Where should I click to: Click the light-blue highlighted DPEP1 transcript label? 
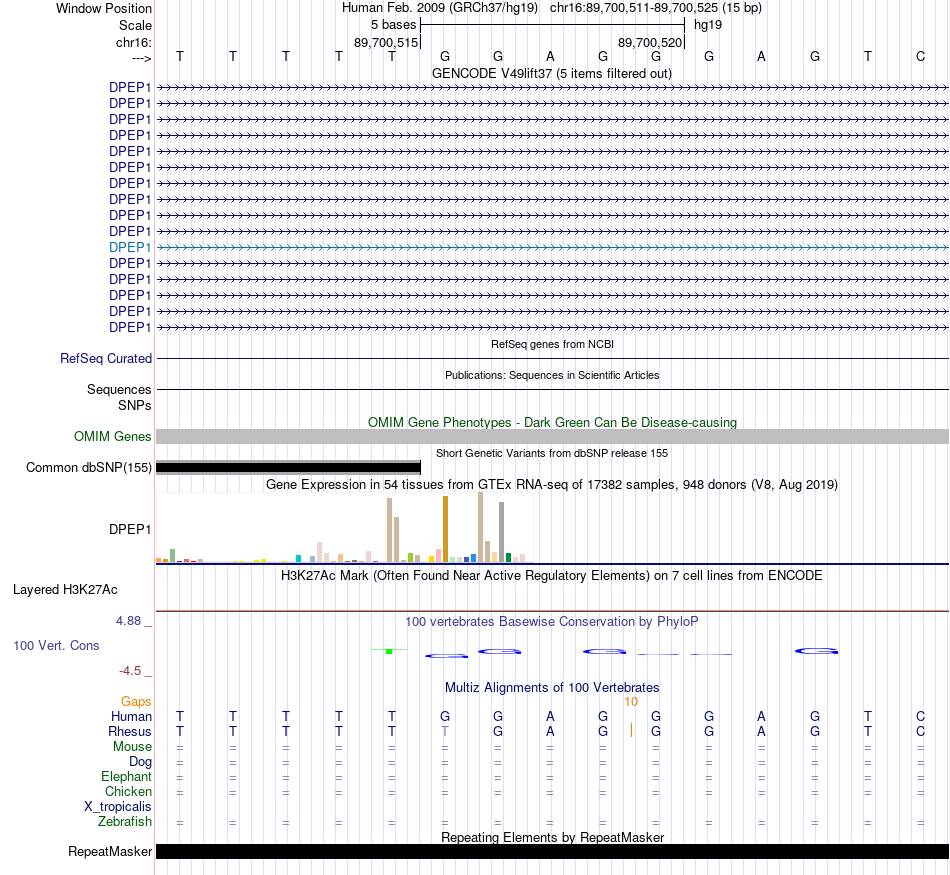coord(130,247)
